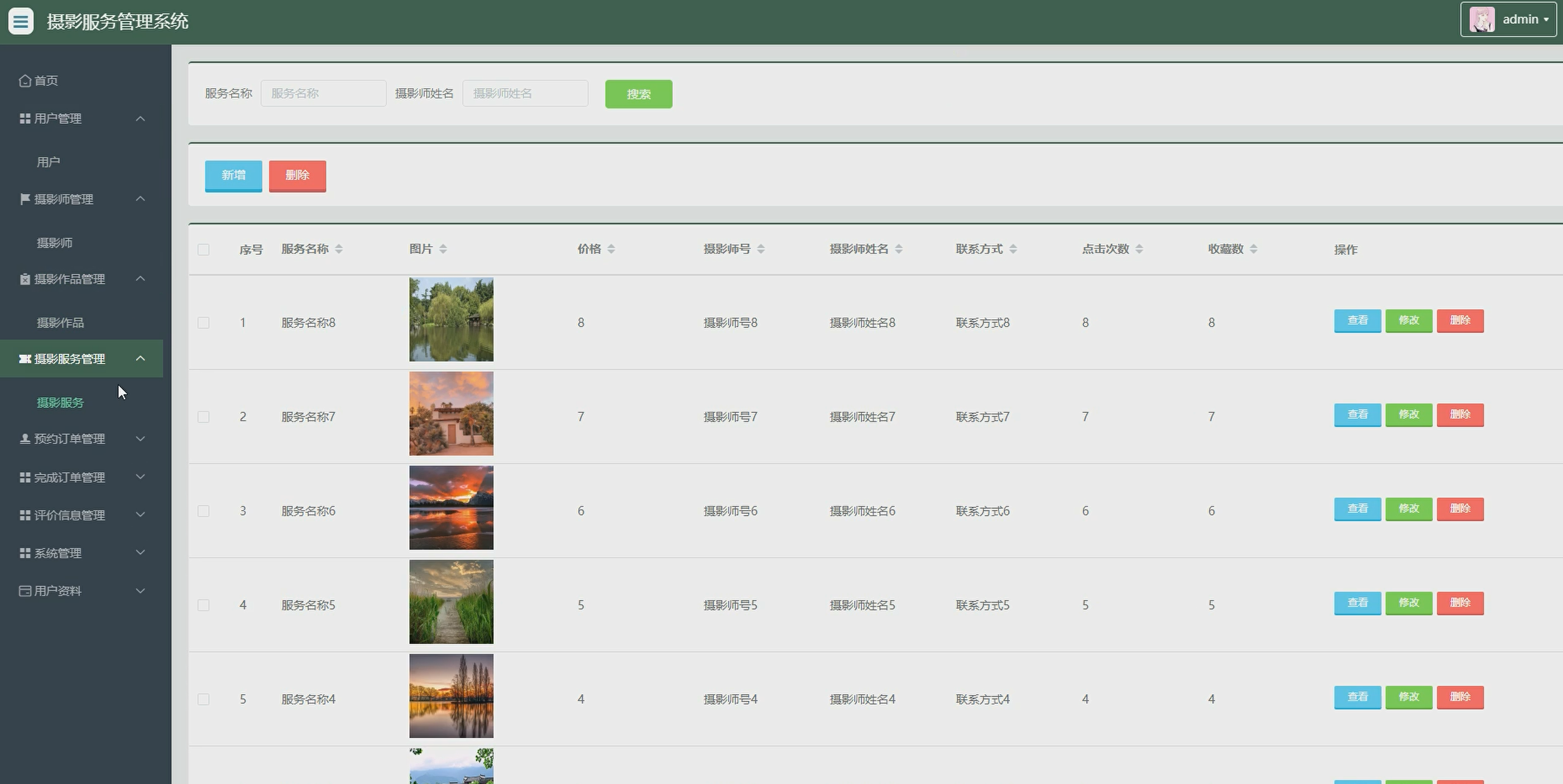Select the checkbox for row 服务名称6
This screenshot has width=1563, height=784.
point(203,511)
